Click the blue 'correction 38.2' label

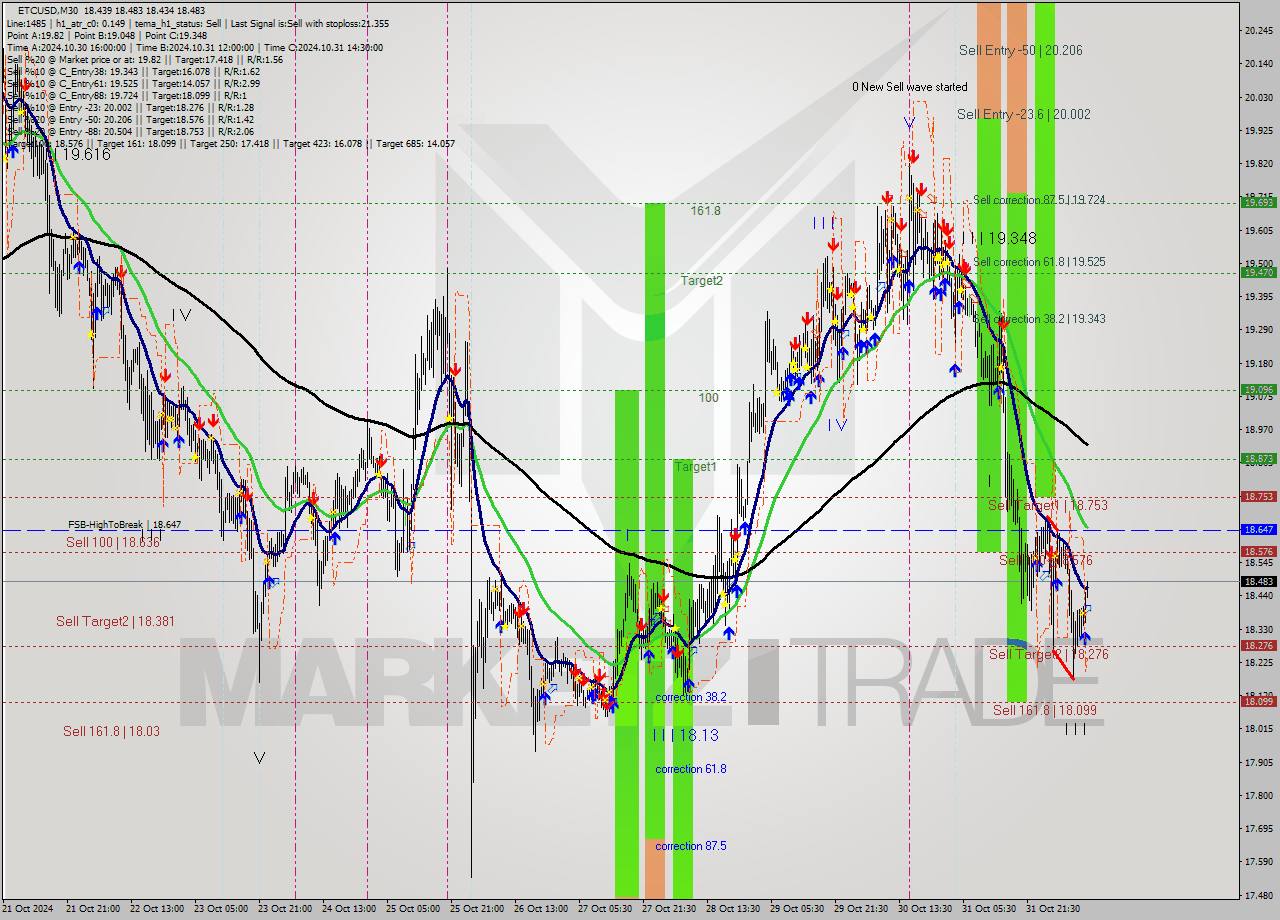click(x=691, y=697)
